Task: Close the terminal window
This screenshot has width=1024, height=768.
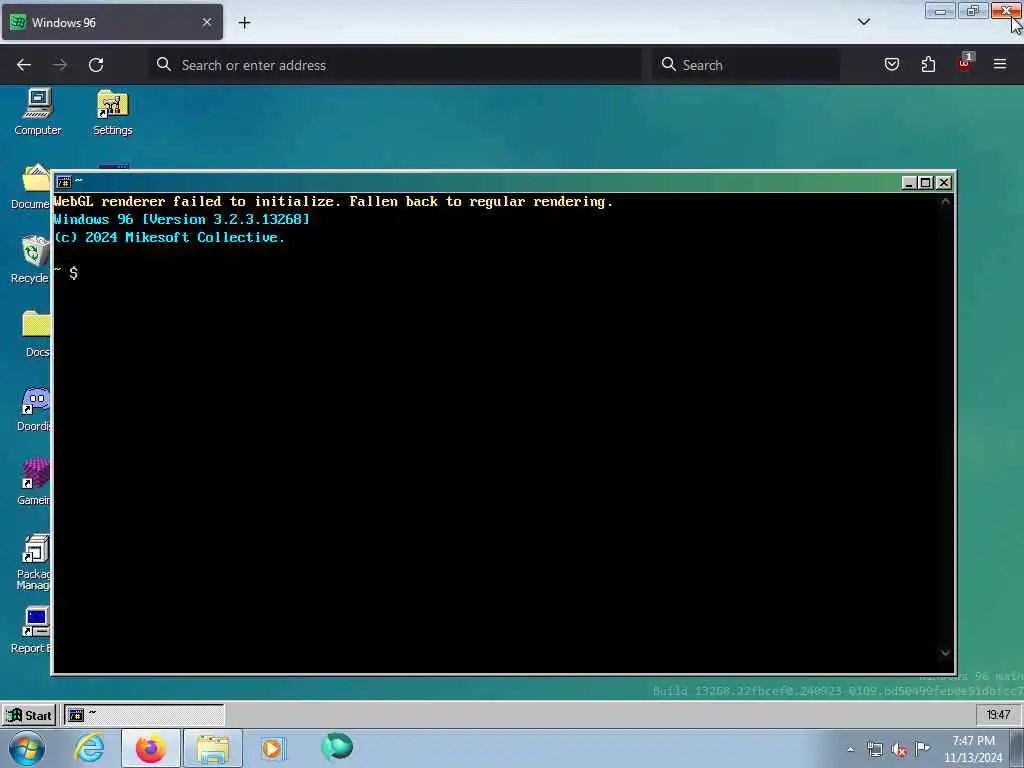Action: (x=944, y=183)
